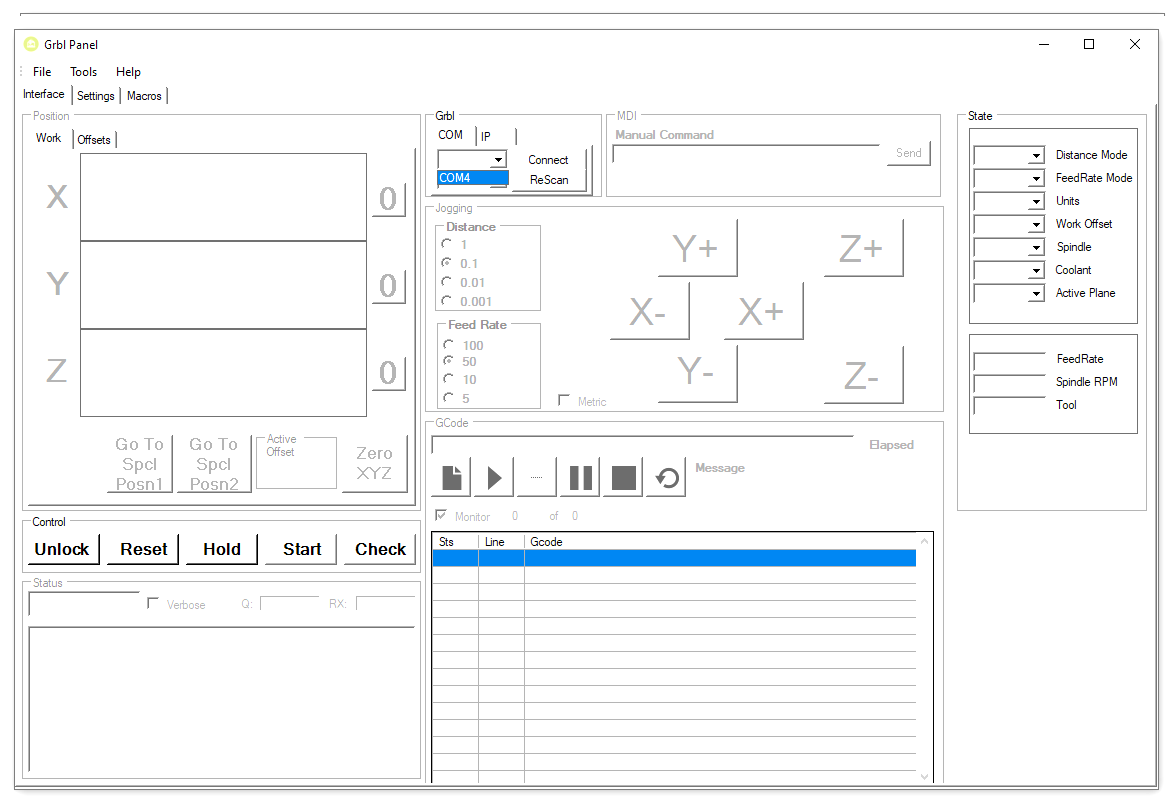Open the Tools menu
The image size is (1172, 804).
[x=84, y=72]
